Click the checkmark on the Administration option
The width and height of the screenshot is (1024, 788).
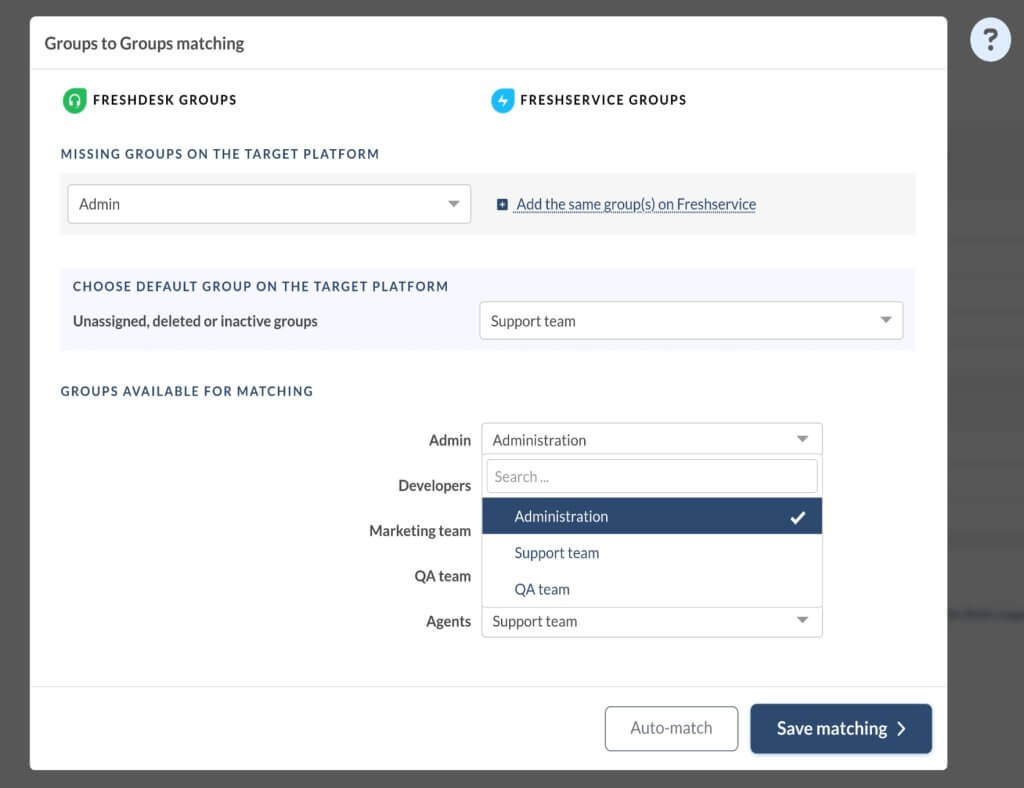point(797,517)
